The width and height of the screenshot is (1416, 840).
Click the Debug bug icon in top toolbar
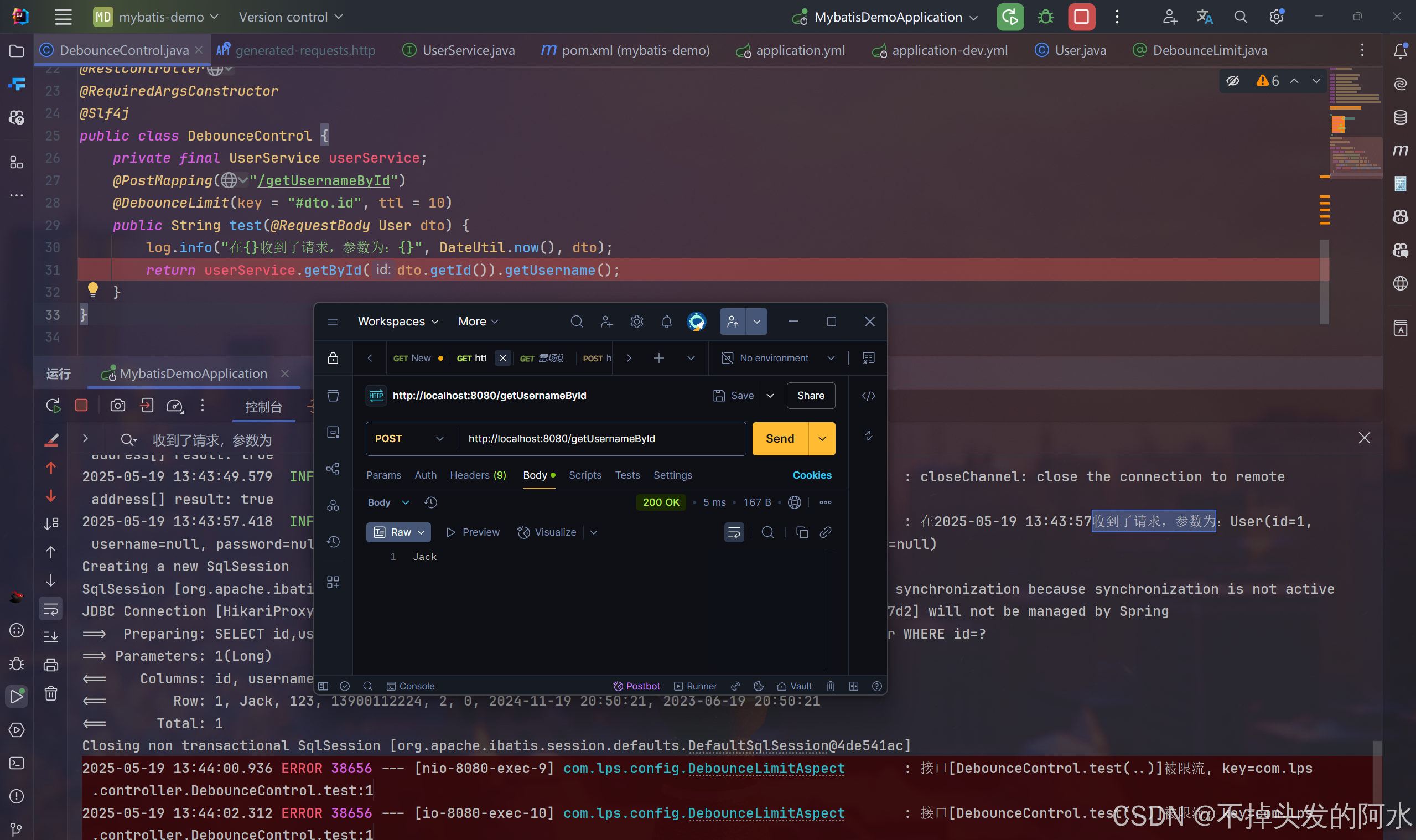pos(1045,17)
